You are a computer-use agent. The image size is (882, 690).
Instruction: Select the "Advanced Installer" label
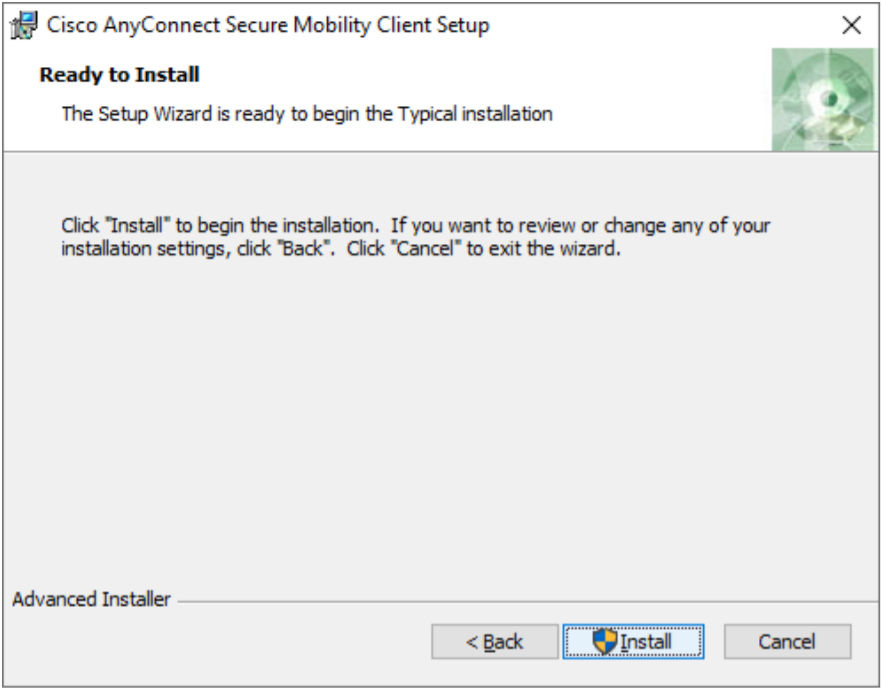point(91,599)
